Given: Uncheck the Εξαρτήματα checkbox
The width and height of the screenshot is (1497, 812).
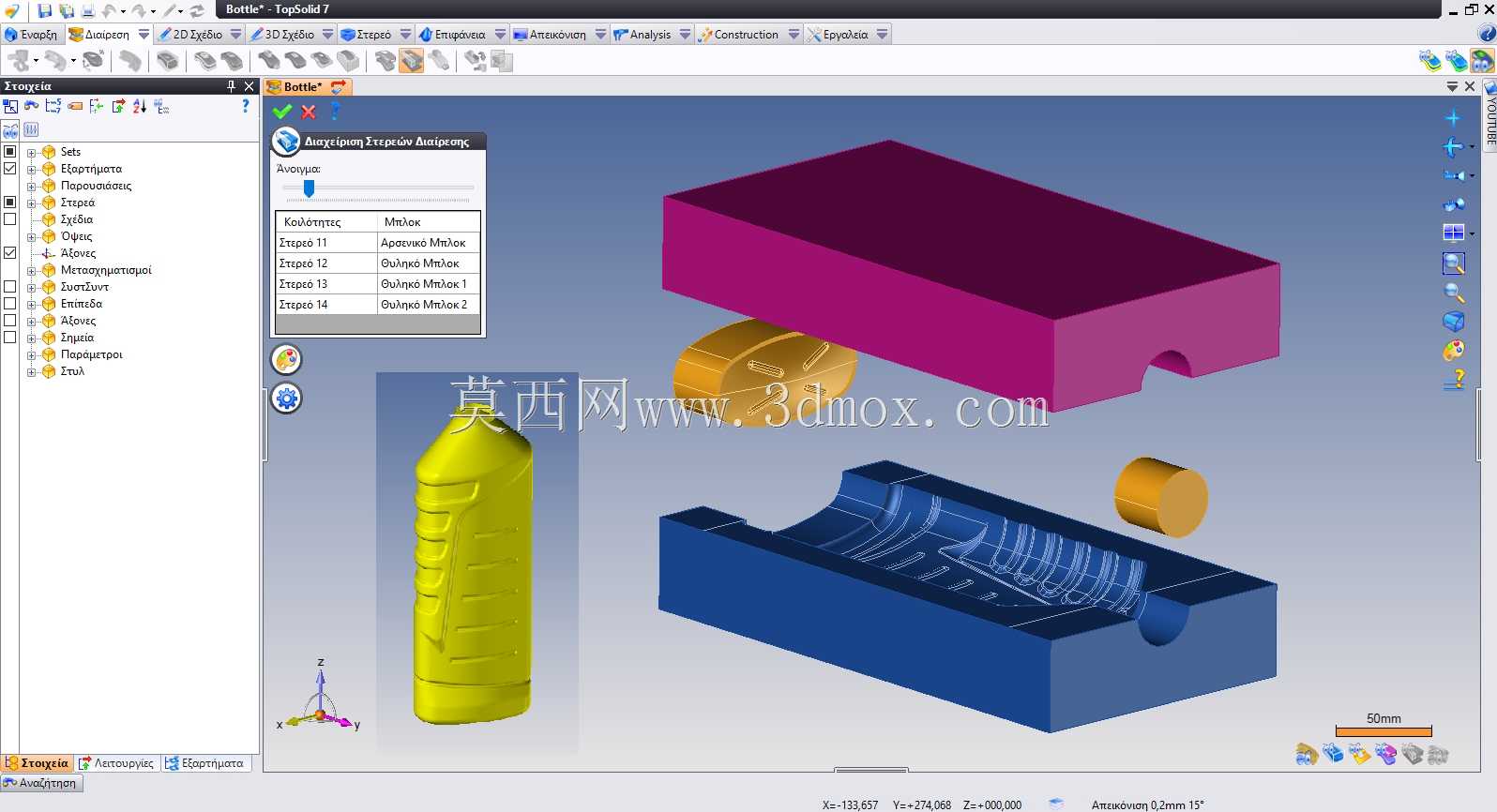Looking at the screenshot, I should tap(10, 168).
